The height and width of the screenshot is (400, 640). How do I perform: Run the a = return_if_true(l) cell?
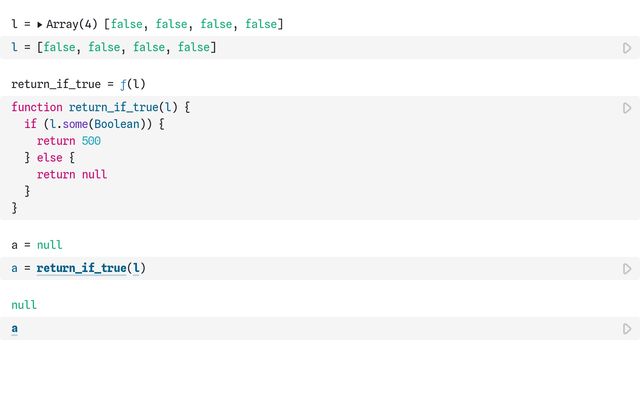(x=627, y=269)
